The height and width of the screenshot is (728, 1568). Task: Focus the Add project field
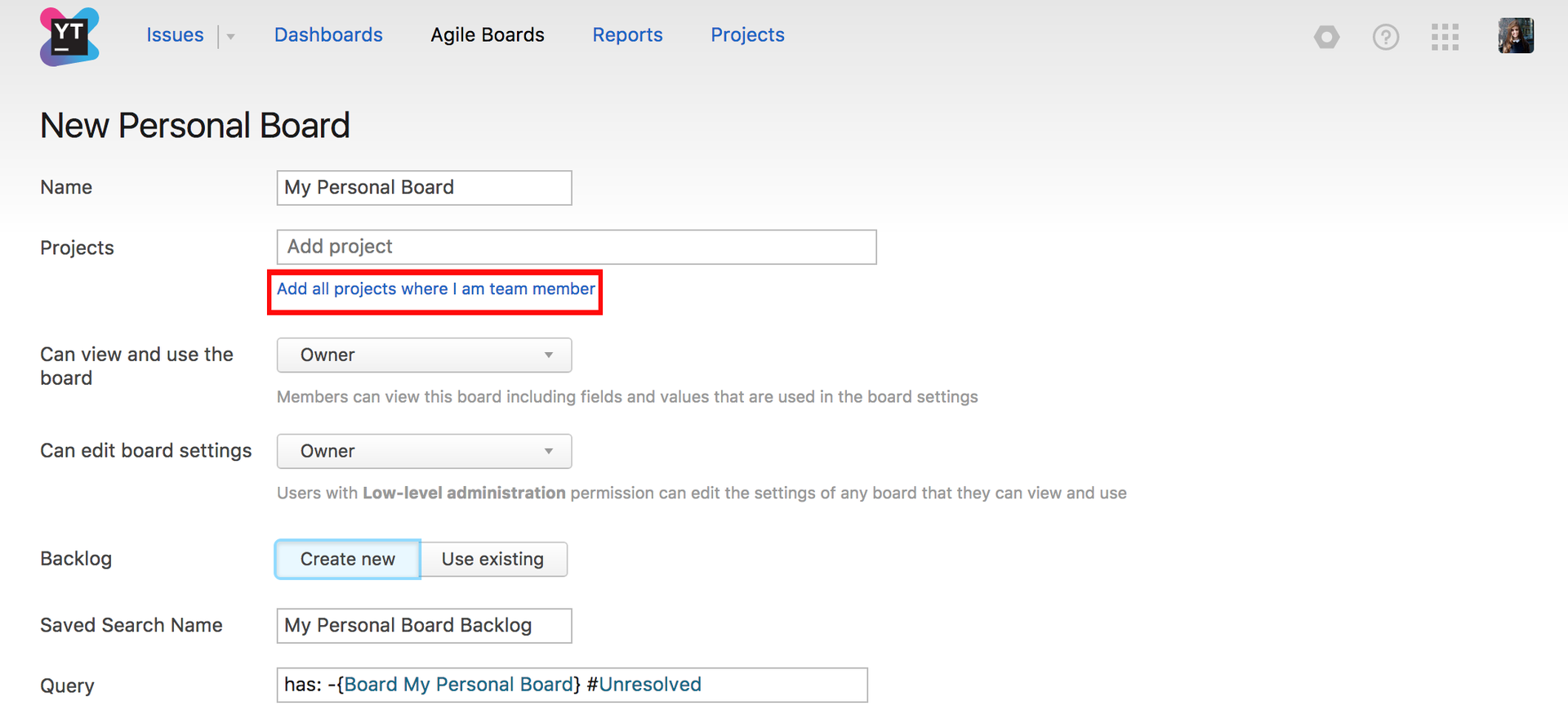577,247
